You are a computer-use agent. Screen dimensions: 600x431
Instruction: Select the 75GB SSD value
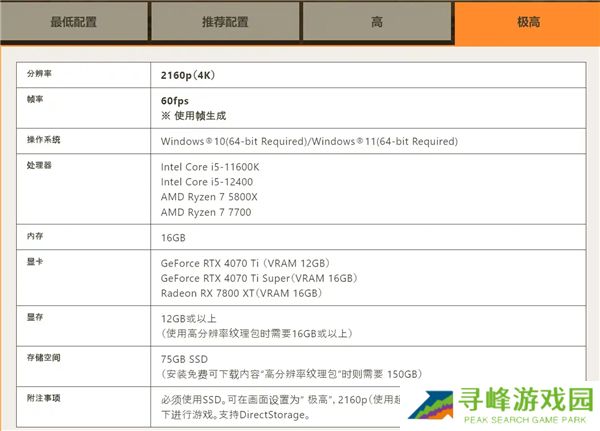pyautogui.click(x=184, y=359)
